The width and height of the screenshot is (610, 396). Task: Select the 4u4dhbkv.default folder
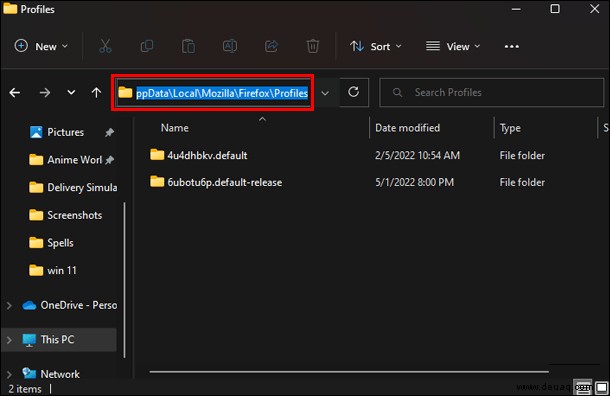(x=207, y=156)
